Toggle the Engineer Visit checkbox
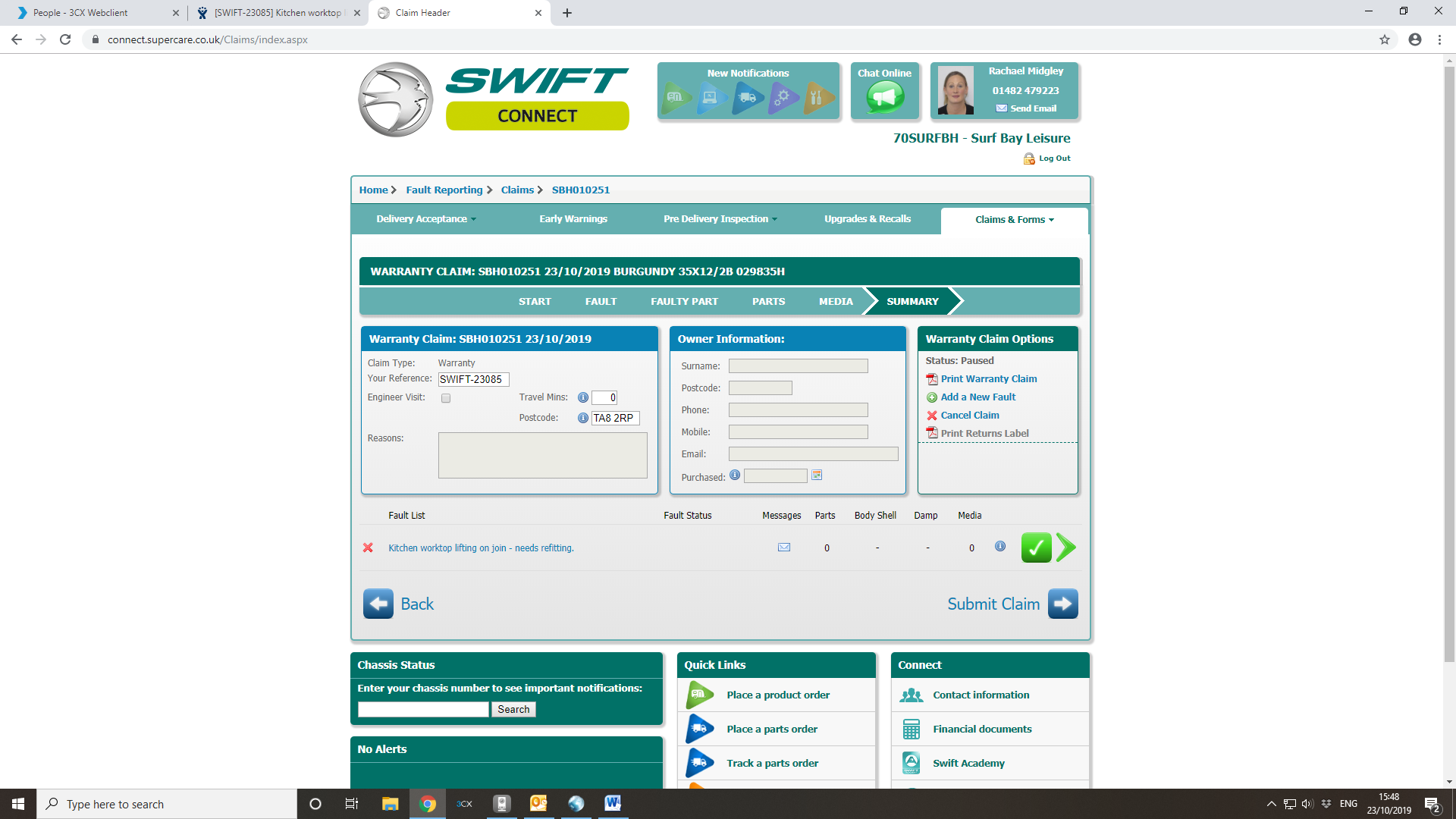1456x819 pixels. (446, 398)
